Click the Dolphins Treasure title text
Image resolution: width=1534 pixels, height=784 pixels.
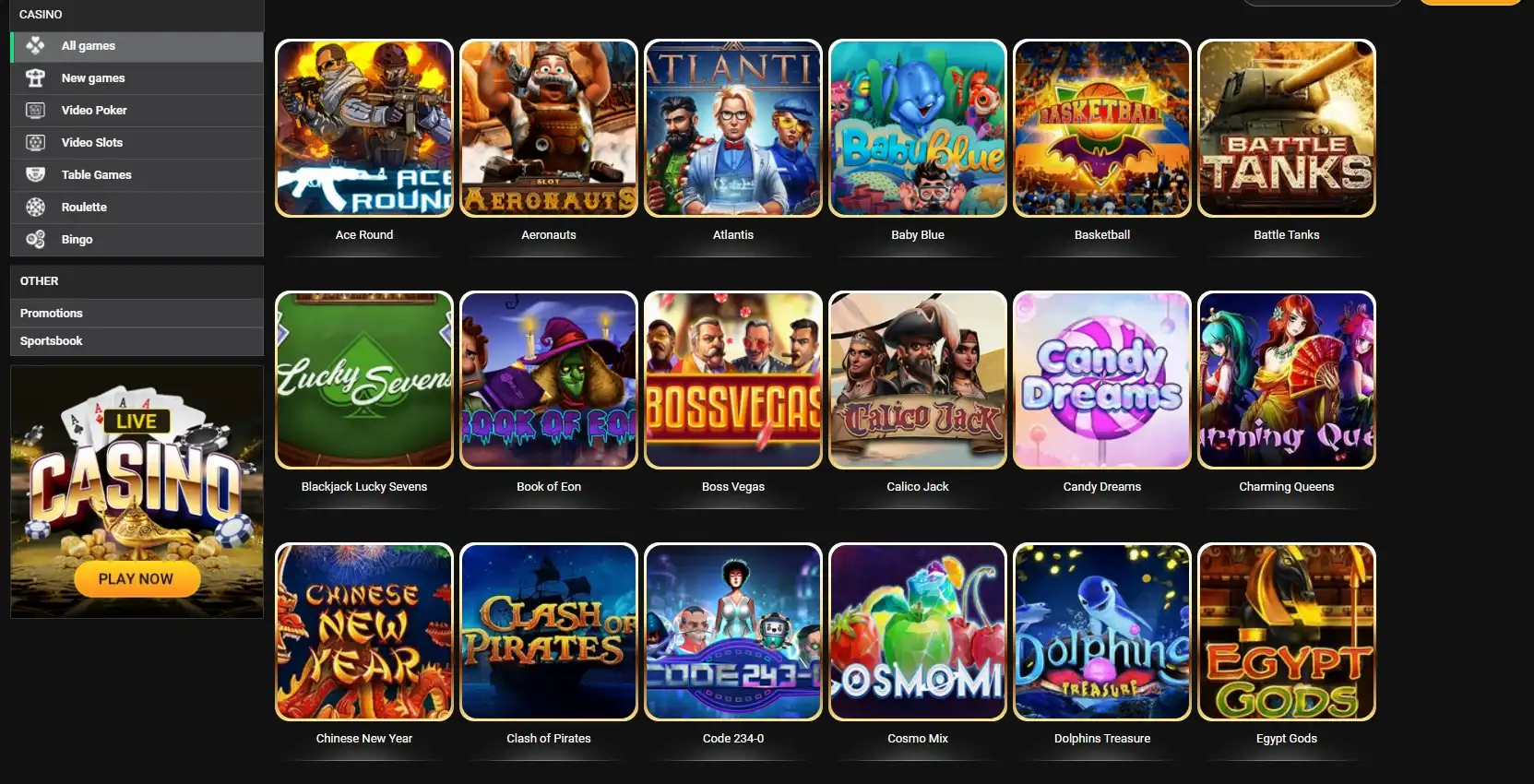tap(1102, 738)
